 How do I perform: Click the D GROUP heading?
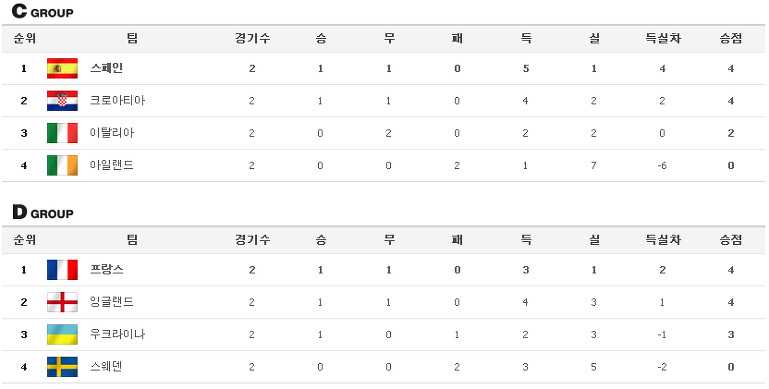[x=43, y=213]
